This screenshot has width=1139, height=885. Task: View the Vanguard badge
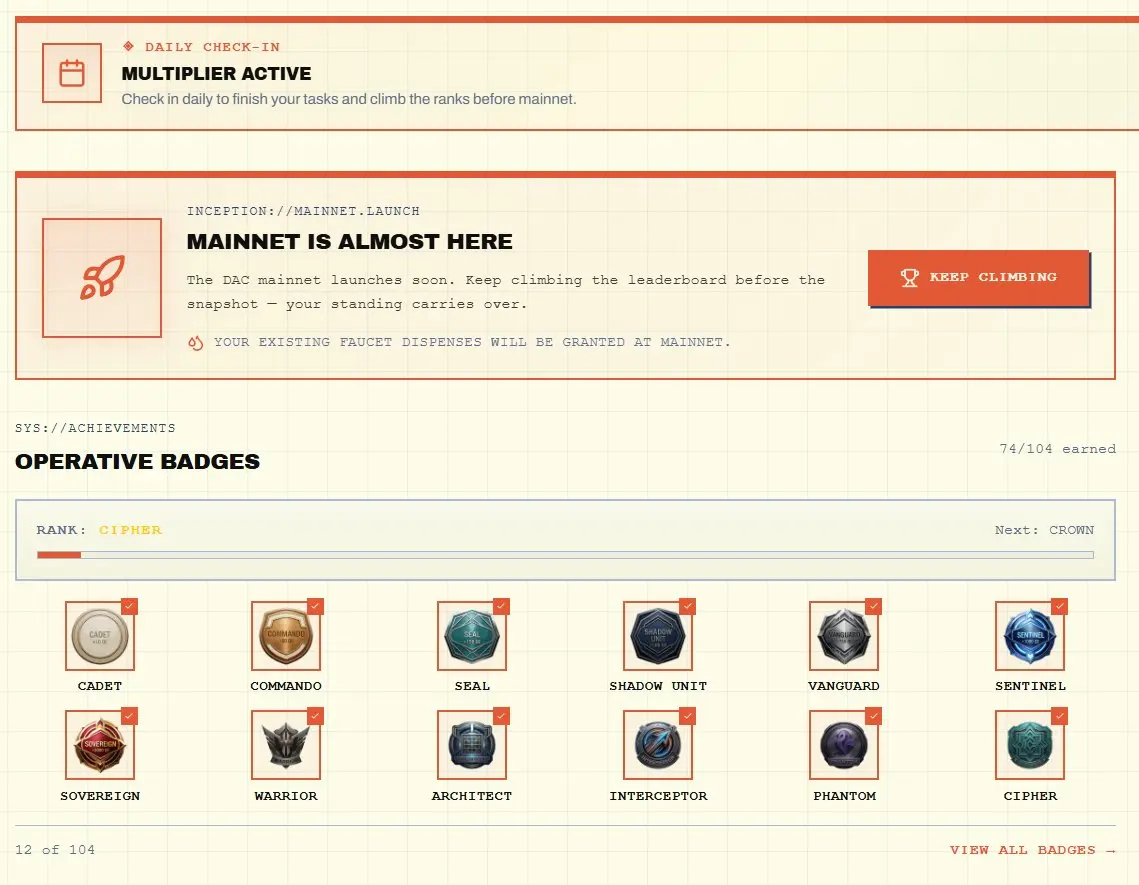(x=844, y=636)
